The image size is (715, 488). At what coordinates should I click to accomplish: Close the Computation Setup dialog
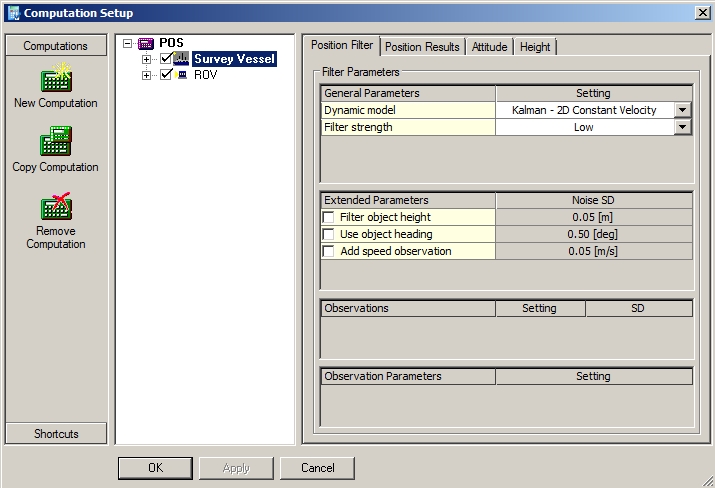tap(702, 13)
